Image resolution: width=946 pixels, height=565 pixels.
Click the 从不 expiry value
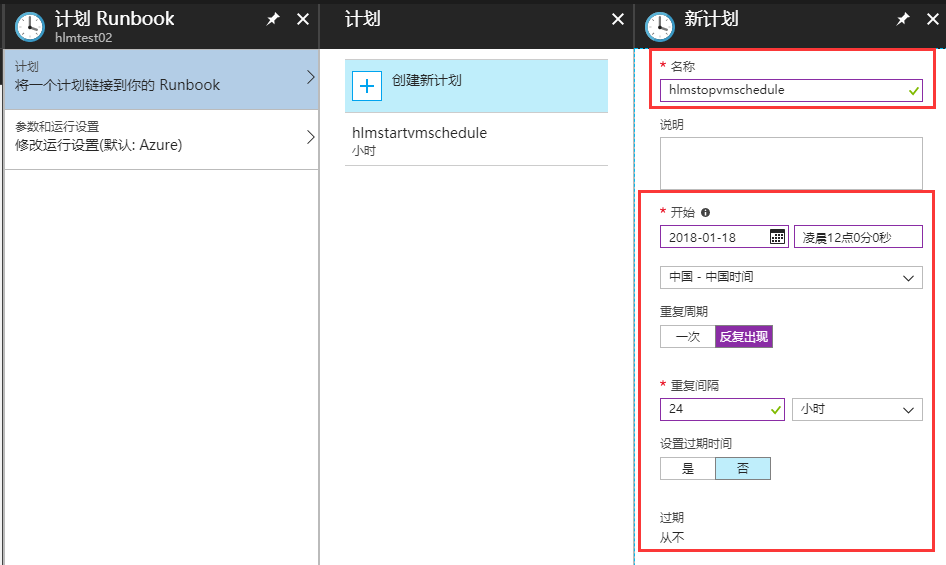(x=672, y=537)
